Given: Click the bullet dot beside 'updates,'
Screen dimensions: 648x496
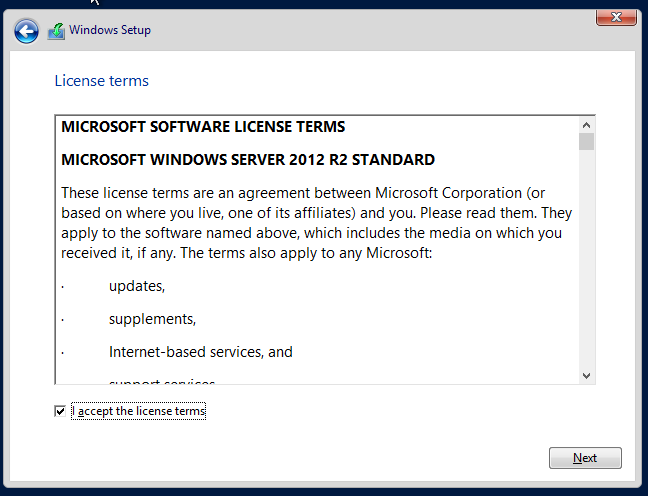Looking at the screenshot, I should [x=62, y=287].
